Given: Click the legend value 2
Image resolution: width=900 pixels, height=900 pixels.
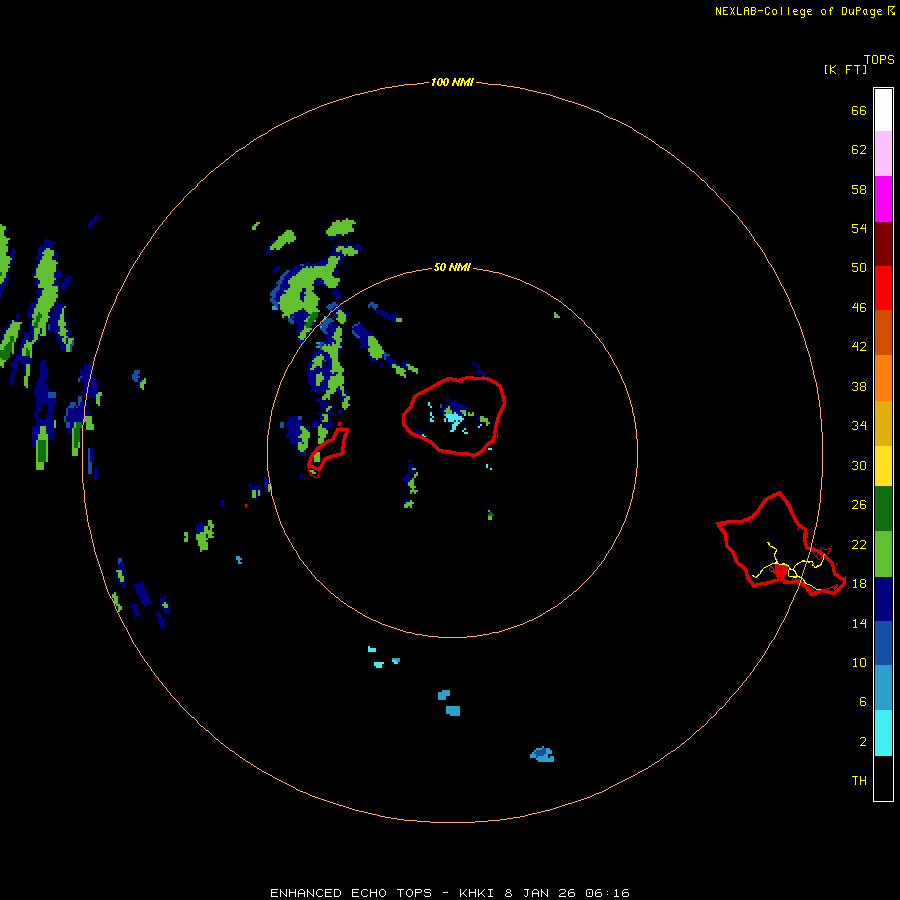Looking at the screenshot, I should pyautogui.click(x=863, y=741).
